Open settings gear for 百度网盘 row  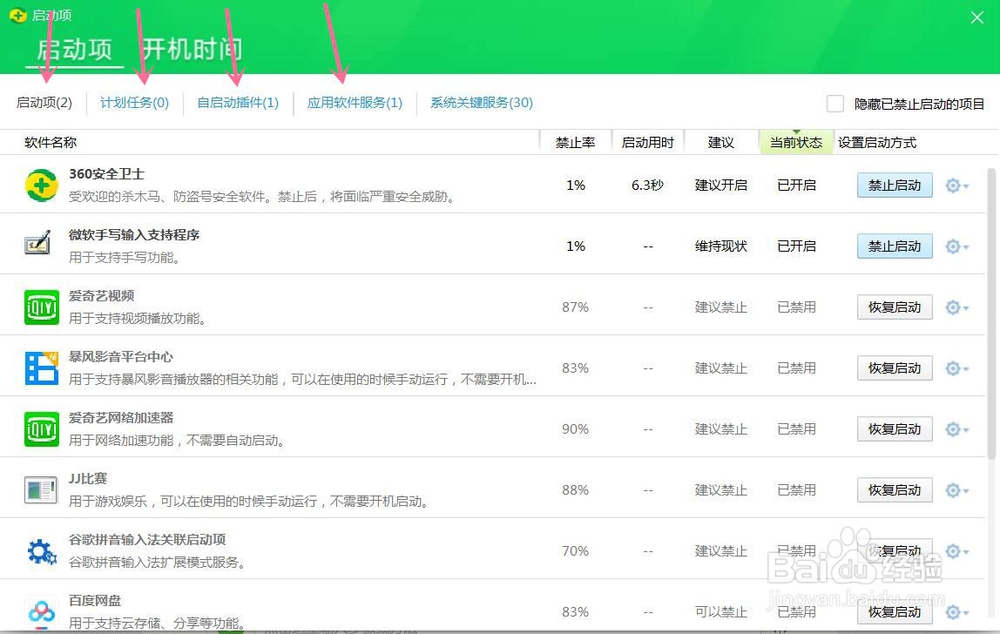point(957,612)
